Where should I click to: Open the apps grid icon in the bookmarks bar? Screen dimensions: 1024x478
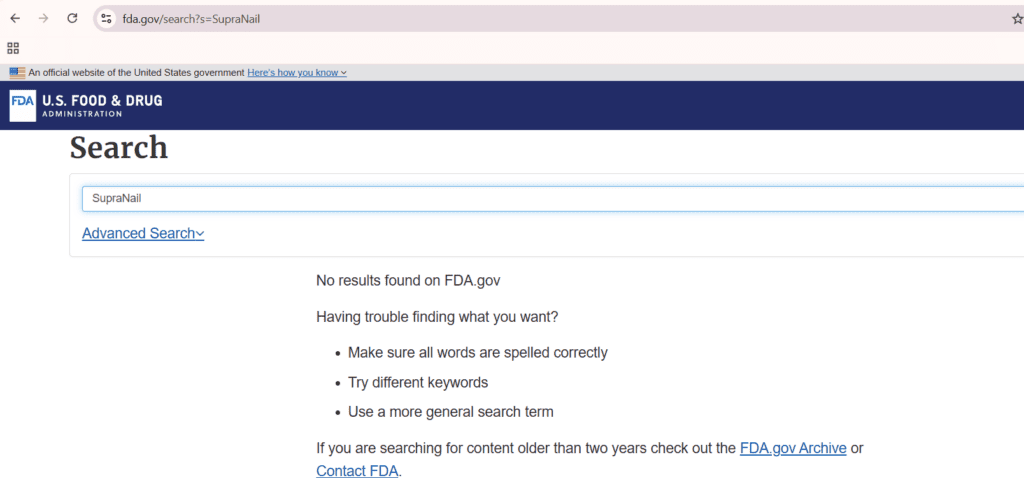point(13,48)
